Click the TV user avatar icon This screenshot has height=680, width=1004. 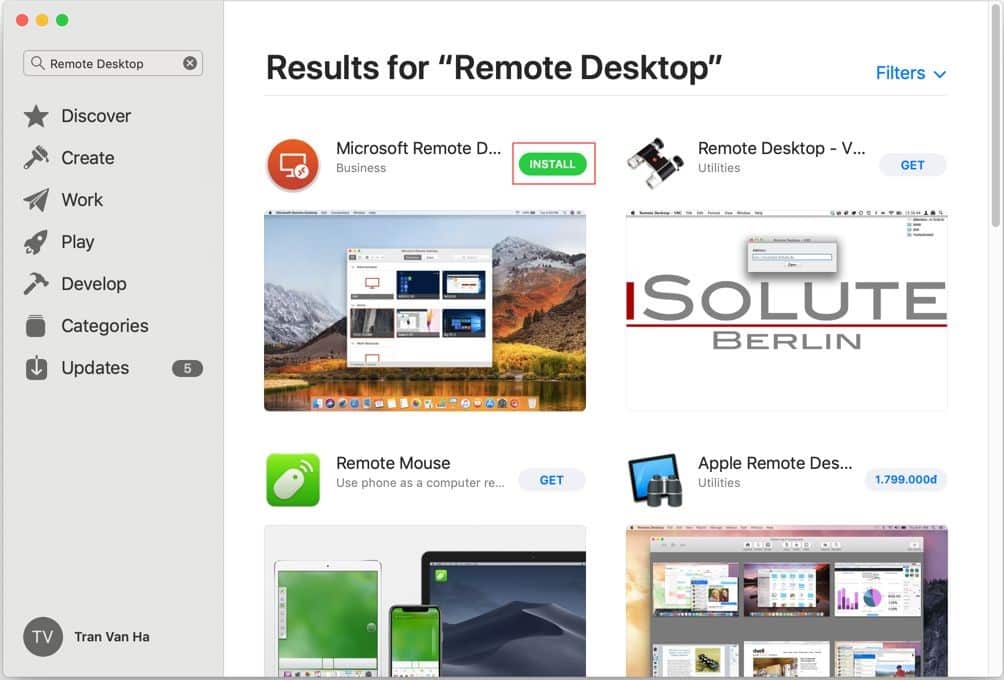(43, 637)
